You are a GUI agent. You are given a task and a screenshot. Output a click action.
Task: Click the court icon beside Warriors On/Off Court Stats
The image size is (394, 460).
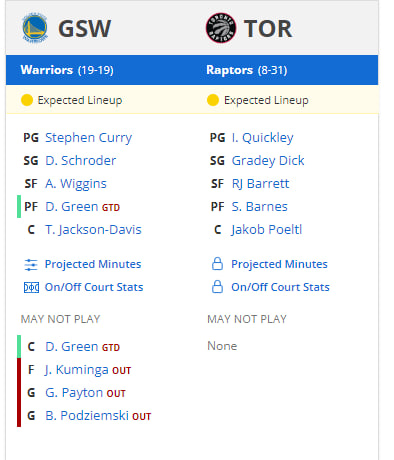pos(31,287)
